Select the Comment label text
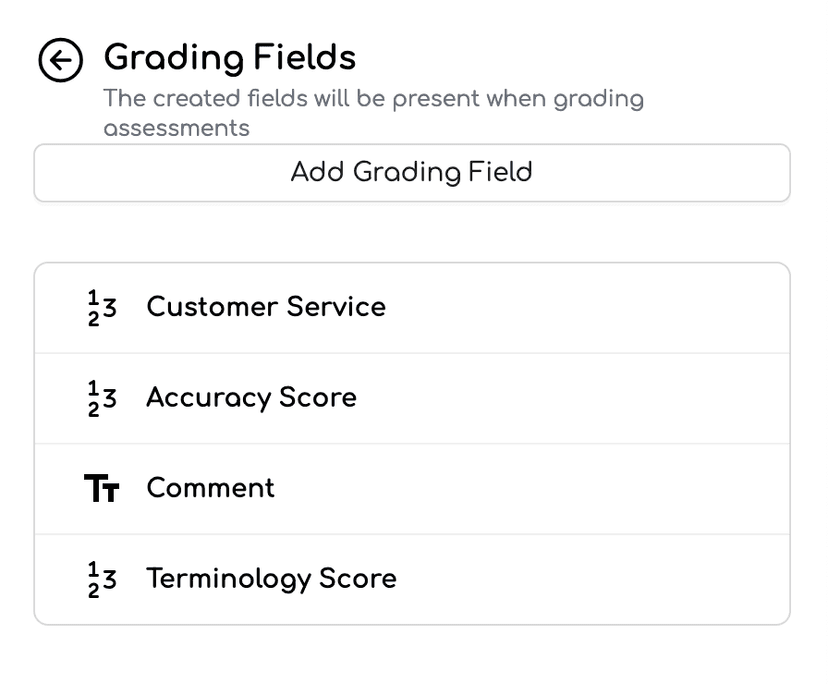The width and height of the screenshot is (828, 684). tap(211, 488)
